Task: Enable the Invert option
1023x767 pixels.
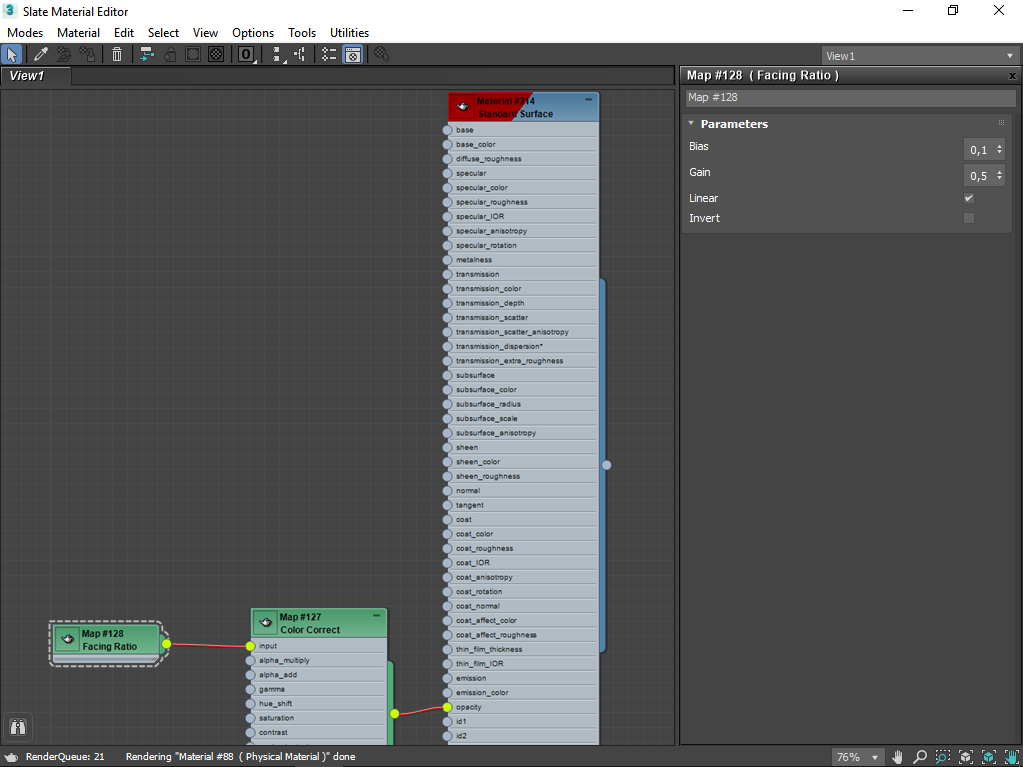Action: point(968,218)
